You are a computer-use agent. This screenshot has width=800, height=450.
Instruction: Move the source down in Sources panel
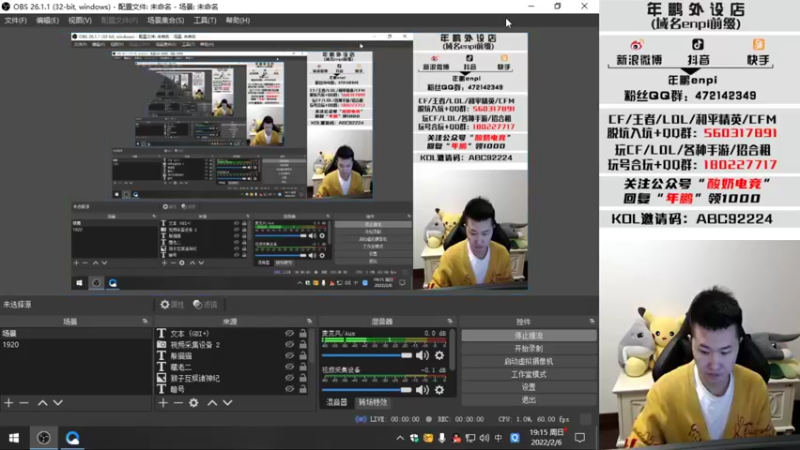pos(228,403)
